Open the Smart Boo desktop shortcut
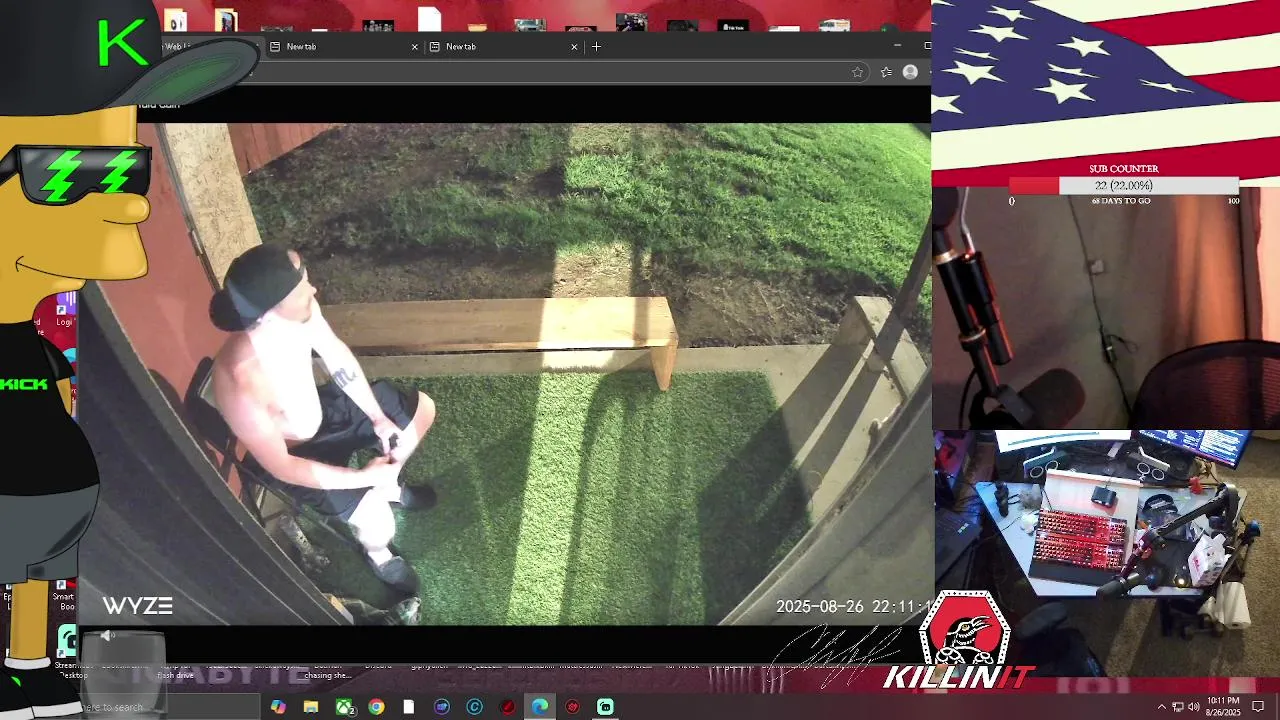The image size is (1280, 720). point(63,595)
